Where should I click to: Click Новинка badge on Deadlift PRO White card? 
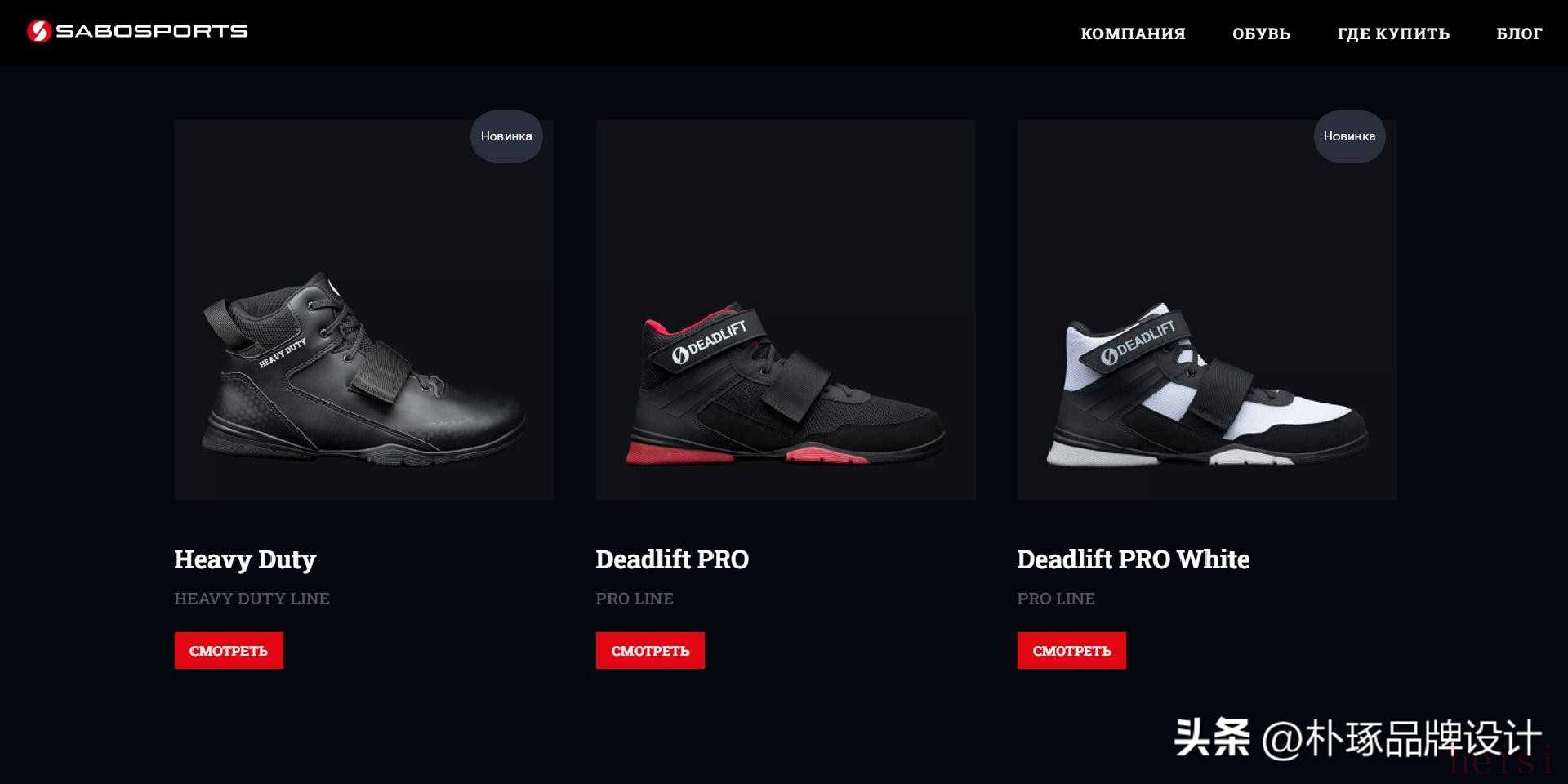point(1349,136)
